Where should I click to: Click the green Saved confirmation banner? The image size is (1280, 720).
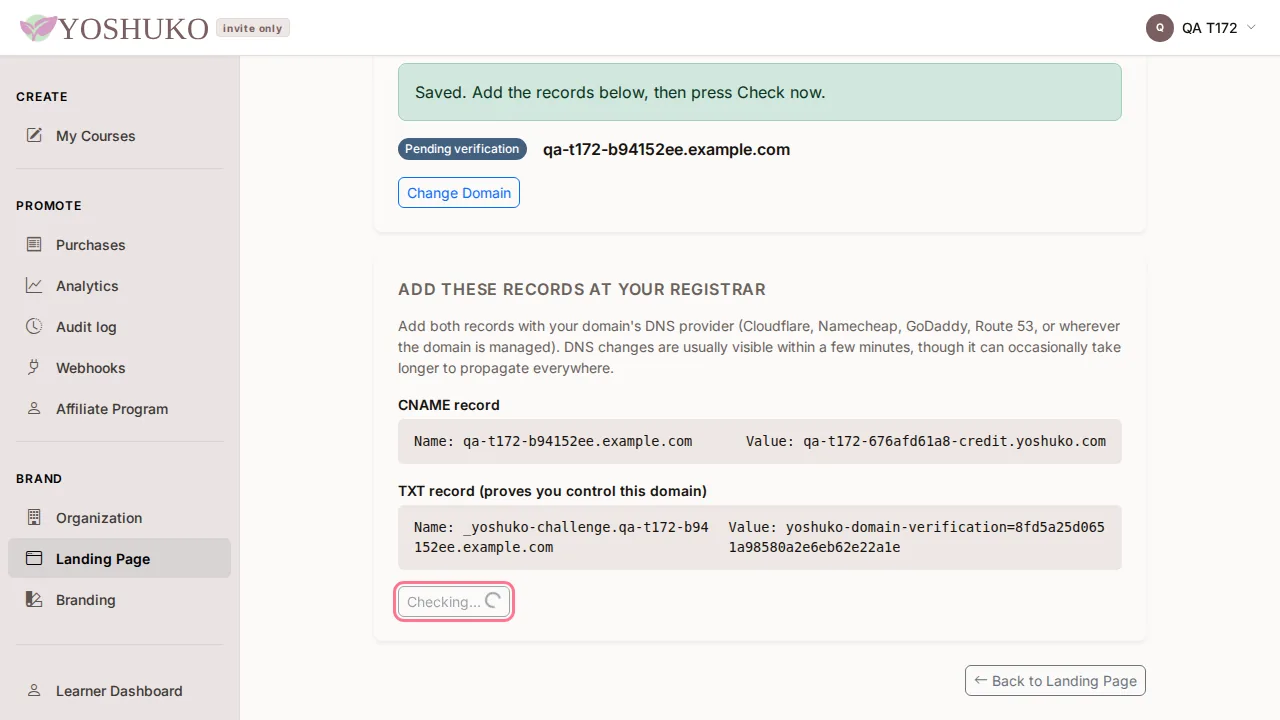point(760,92)
